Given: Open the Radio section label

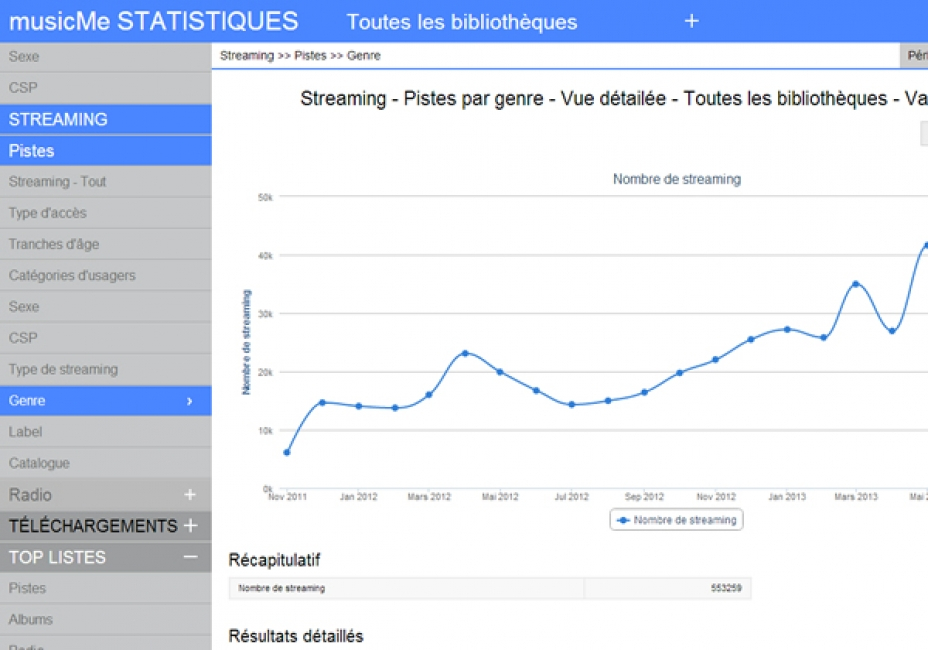Looking at the screenshot, I should [x=30, y=494].
